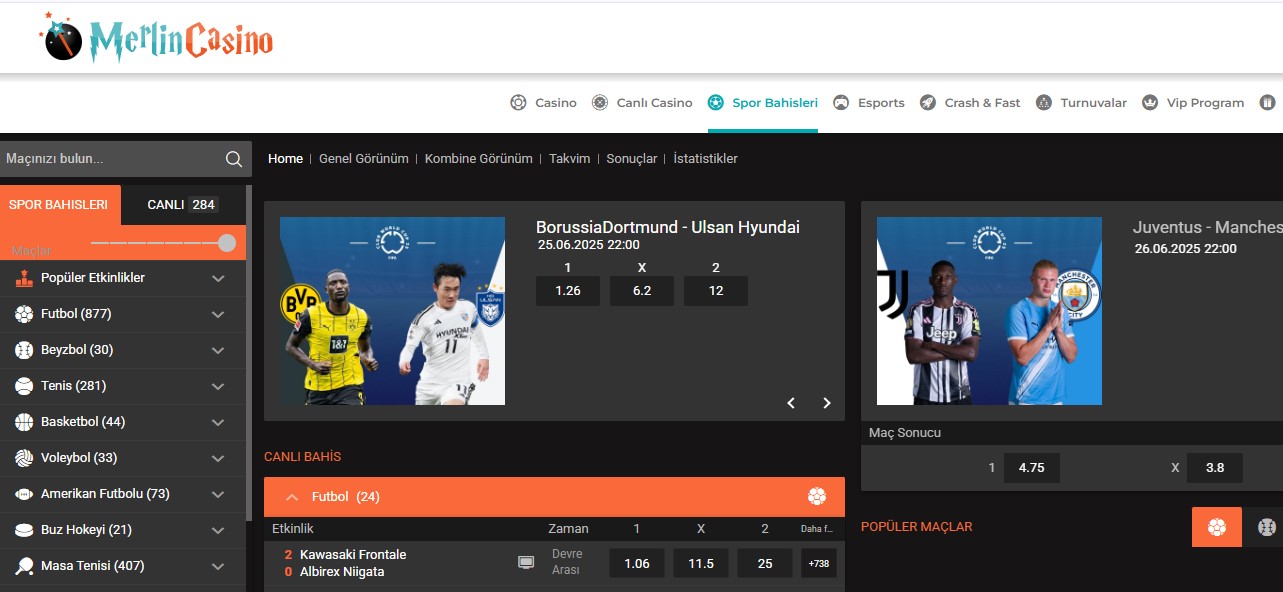Select 25 odds for Albirex Niigata
Viewport: 1283px width, 592px height.
765,563
